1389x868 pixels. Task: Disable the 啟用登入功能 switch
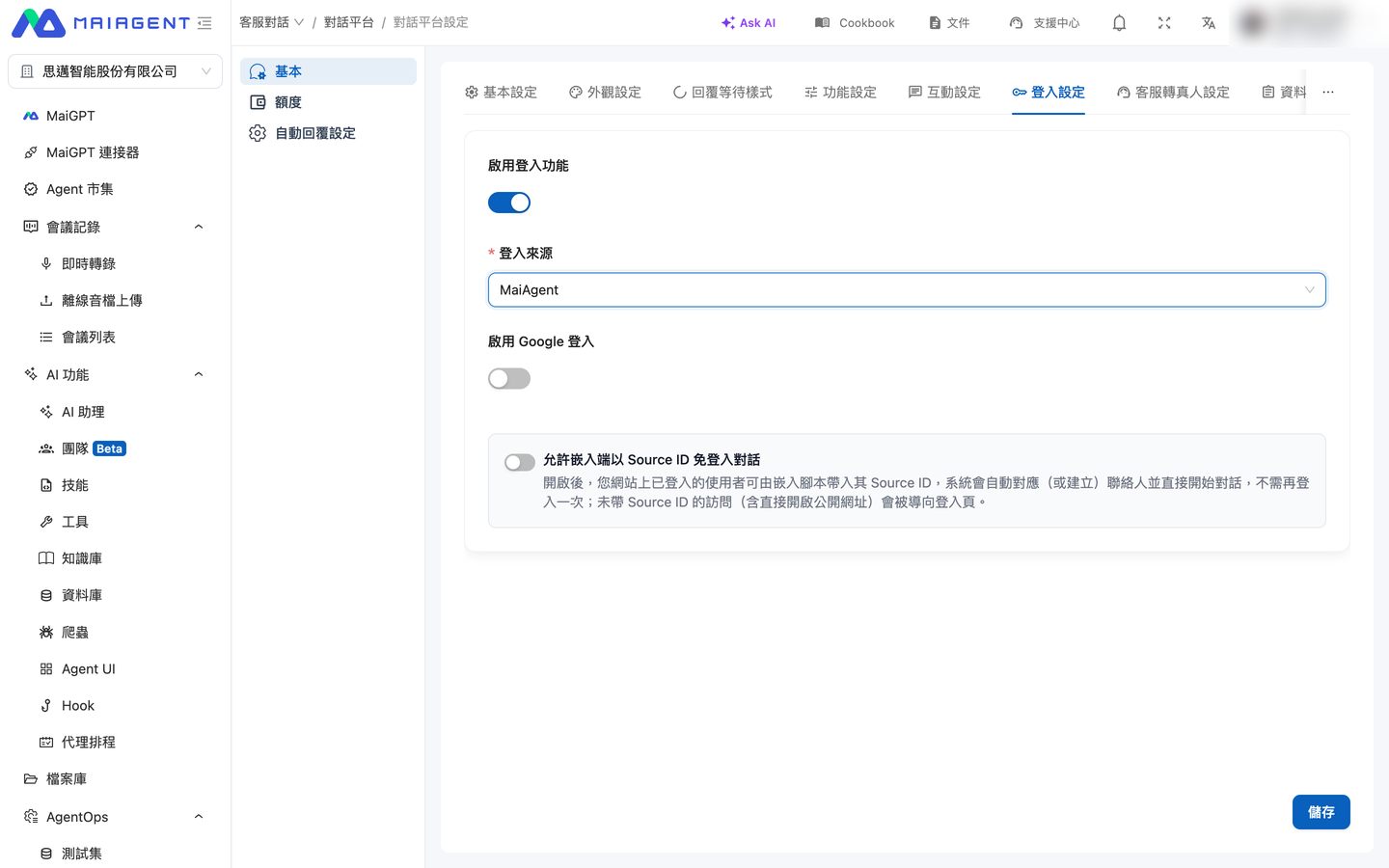509,203
